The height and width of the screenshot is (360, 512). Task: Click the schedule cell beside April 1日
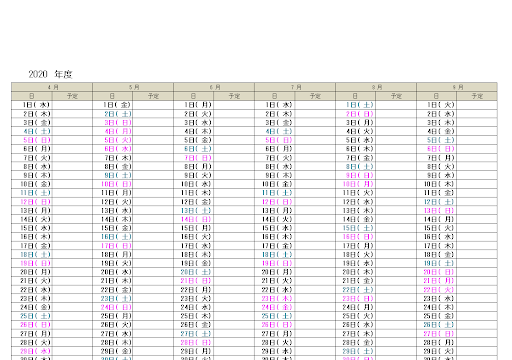click(72, 105)
